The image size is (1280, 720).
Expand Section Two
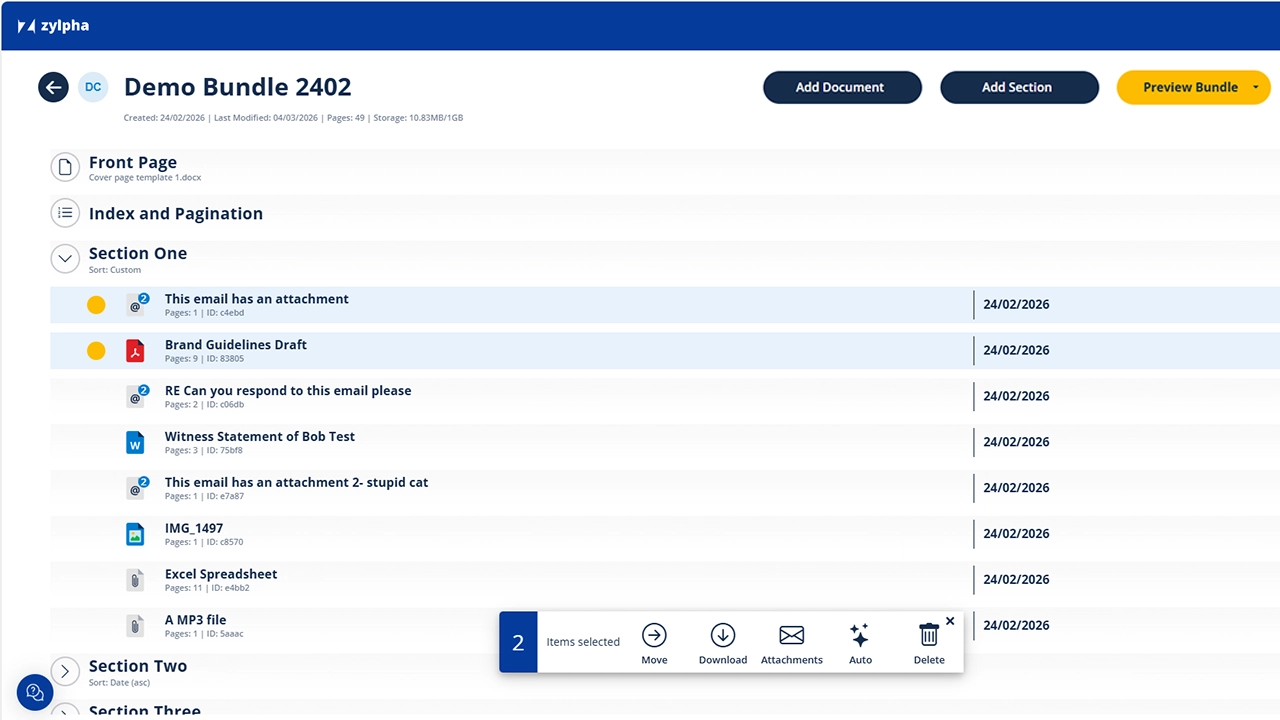(x=65, y=671)
